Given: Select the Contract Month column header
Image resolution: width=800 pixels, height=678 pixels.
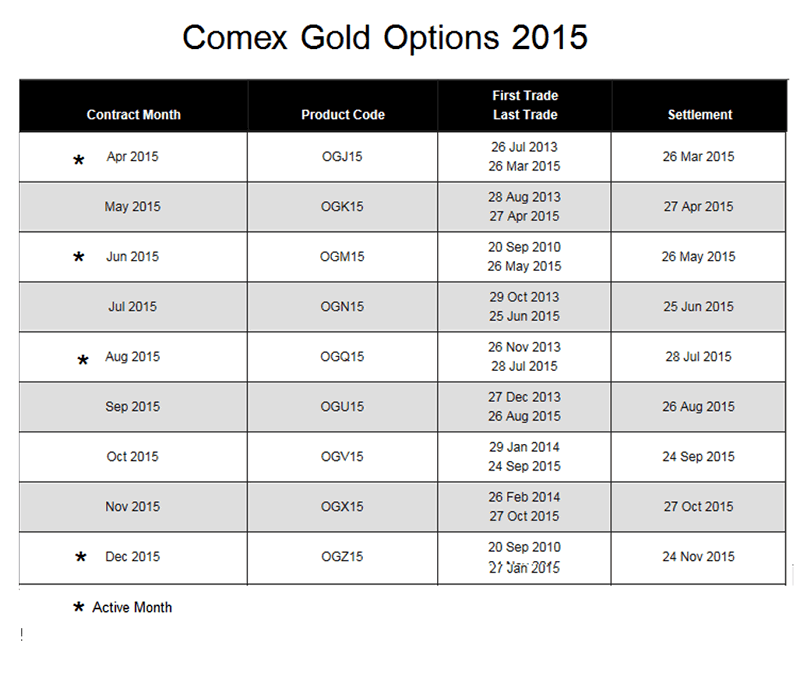Looking at the screenshot, I should click(x=134, y=115).
